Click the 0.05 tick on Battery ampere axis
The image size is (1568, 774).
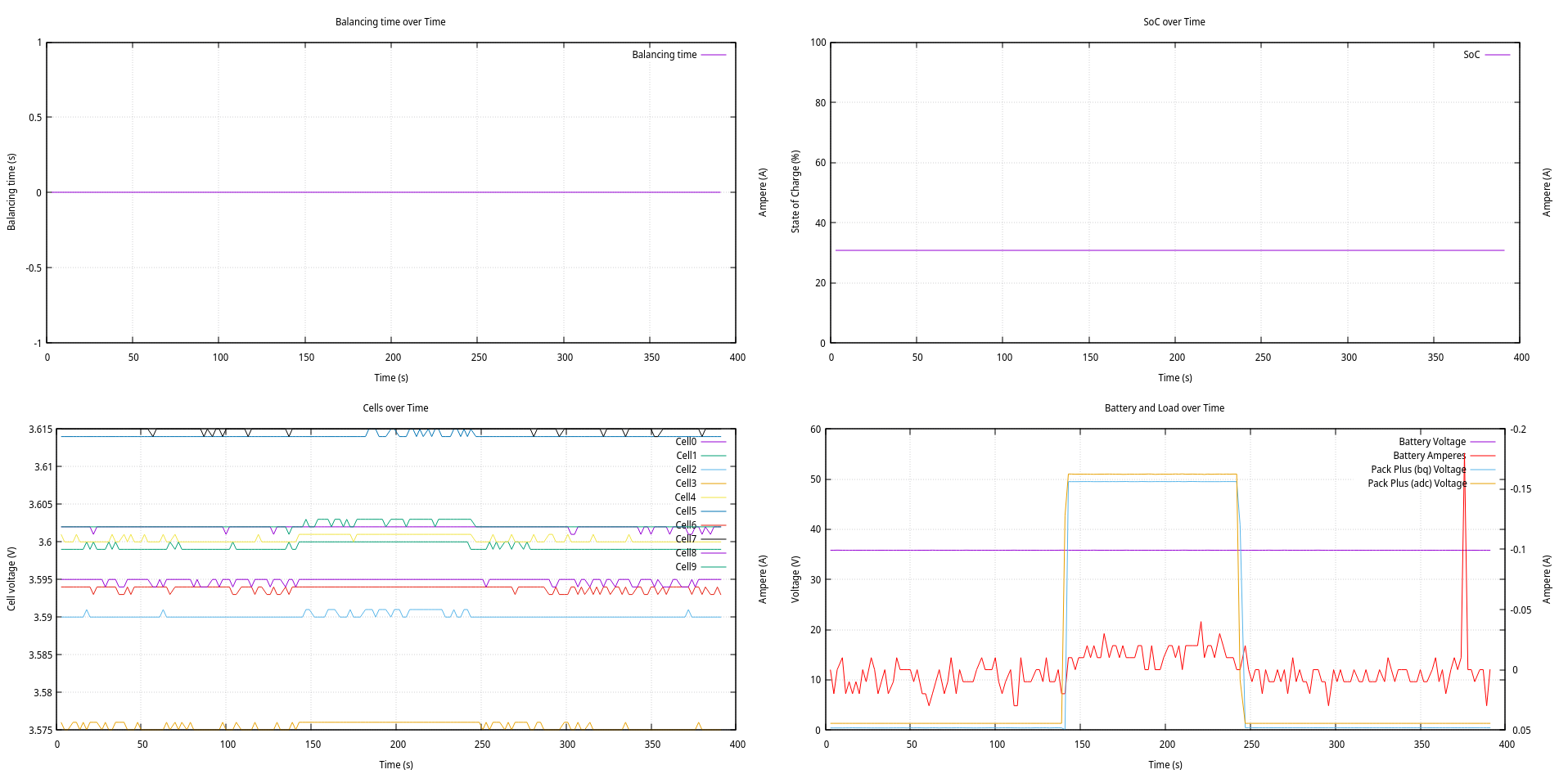[x=1521, y=731]
